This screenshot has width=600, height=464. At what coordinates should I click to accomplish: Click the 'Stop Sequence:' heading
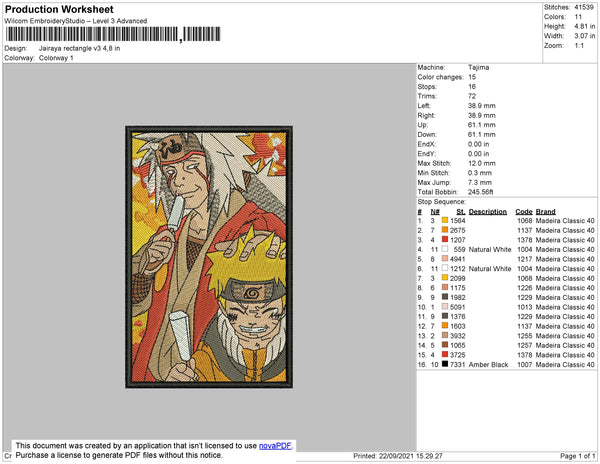point(442,202)
